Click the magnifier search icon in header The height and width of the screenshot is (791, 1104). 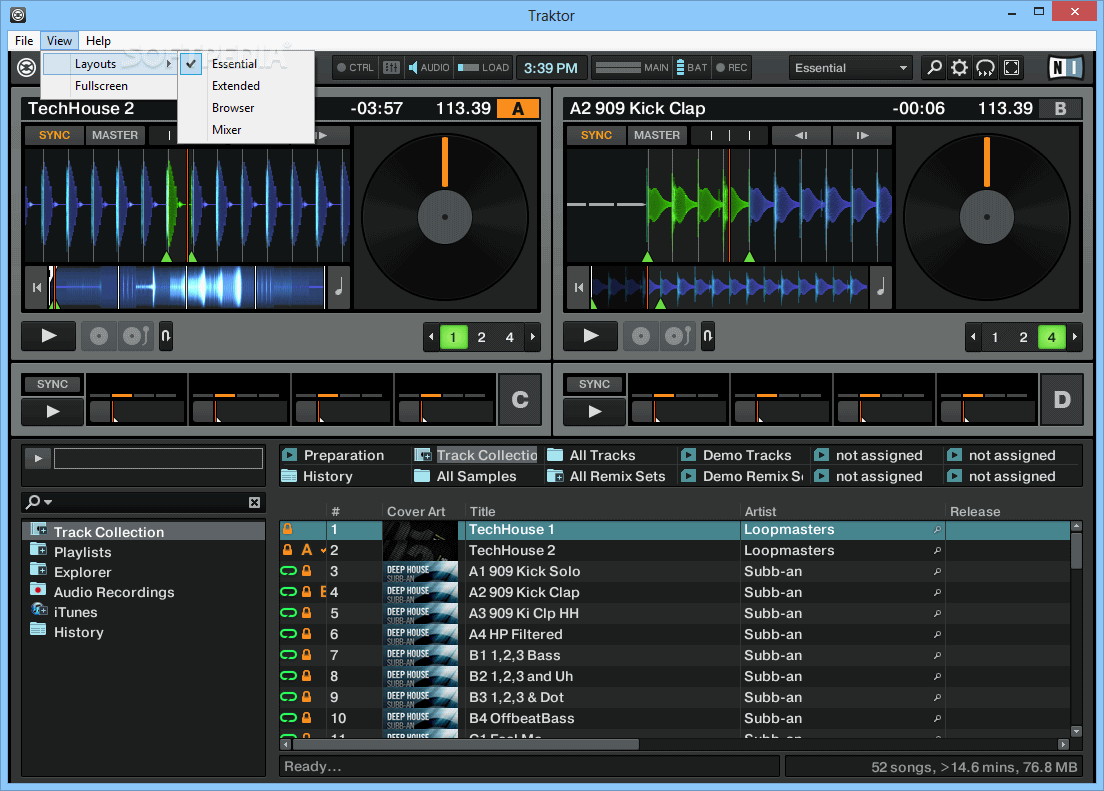(934, 68)
